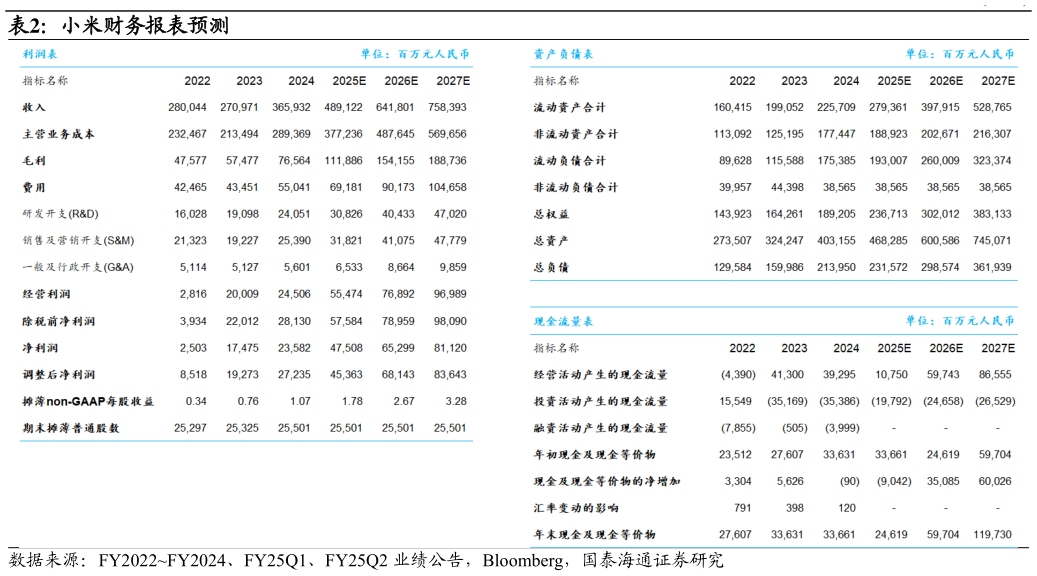Screen dimensions: 1037x576
Task: Click the data source footnote mentioning Bloomberg
Action: (366, 561)
